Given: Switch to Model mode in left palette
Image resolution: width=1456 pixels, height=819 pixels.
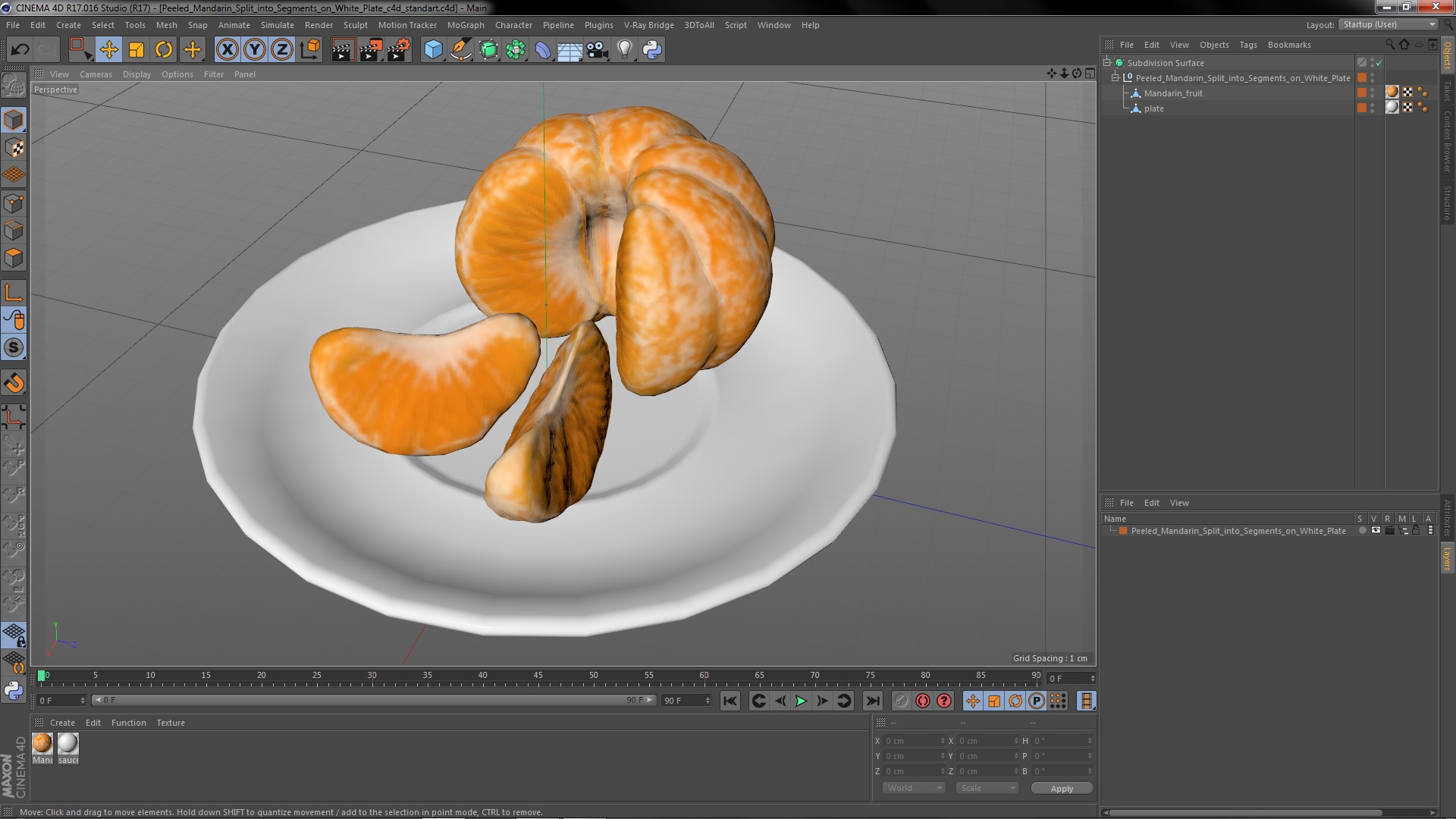Looking at the screenshot, I should (14, 121).
